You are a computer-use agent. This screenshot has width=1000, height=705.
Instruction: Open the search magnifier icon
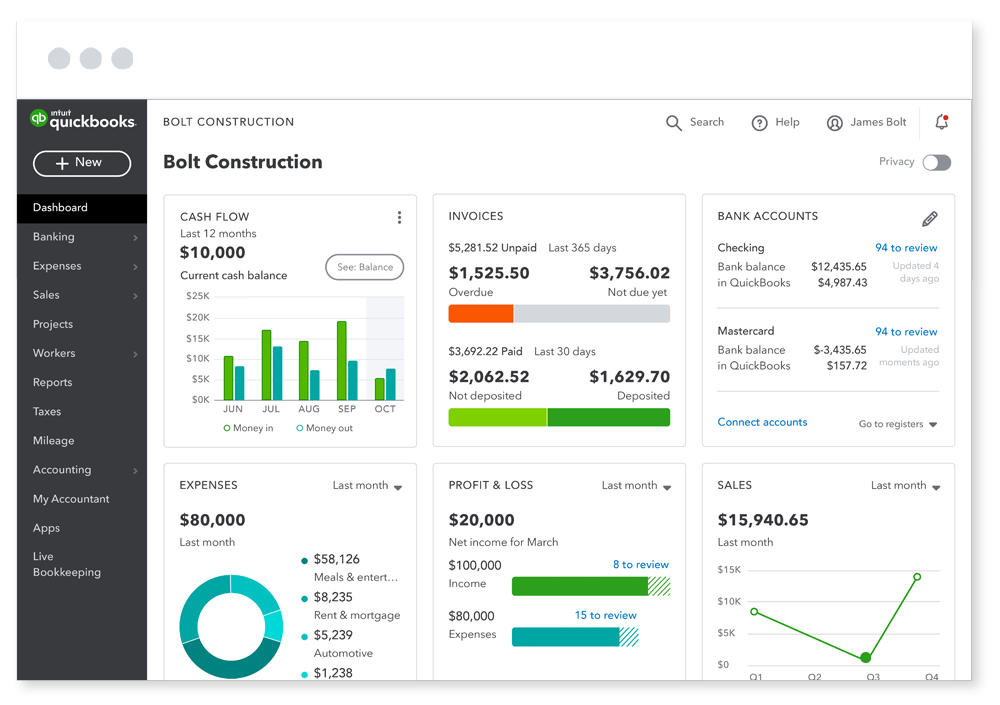click(x=673, y=122)
